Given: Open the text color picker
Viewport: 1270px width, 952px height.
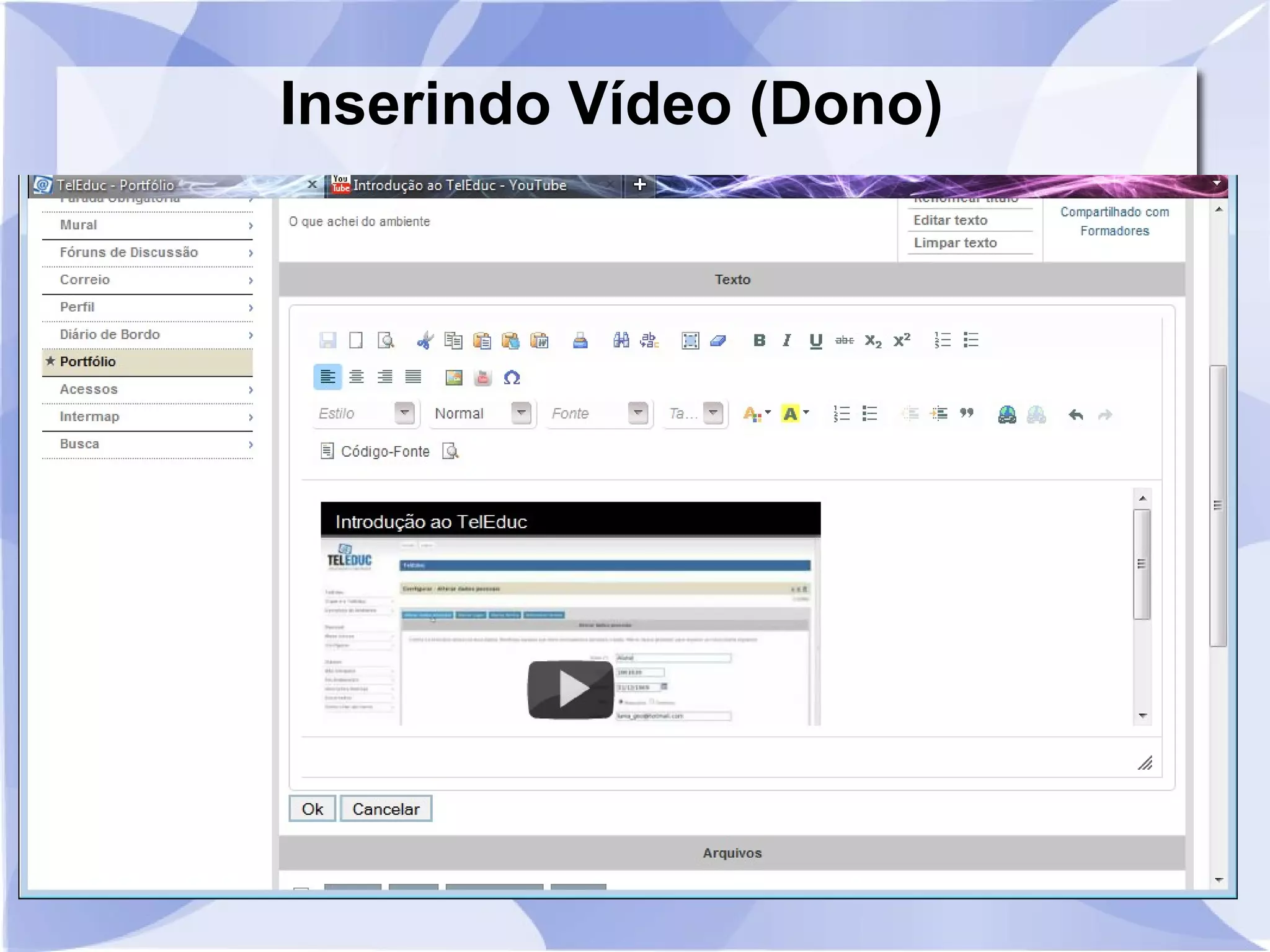Looking at the screenshot, I should pos(757,414).
